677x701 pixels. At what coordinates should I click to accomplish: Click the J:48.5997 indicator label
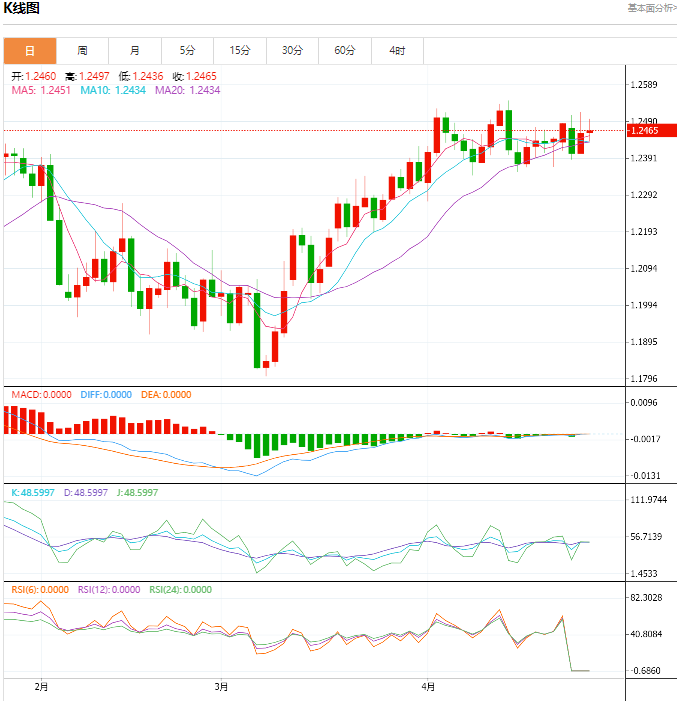coord(137,493)
